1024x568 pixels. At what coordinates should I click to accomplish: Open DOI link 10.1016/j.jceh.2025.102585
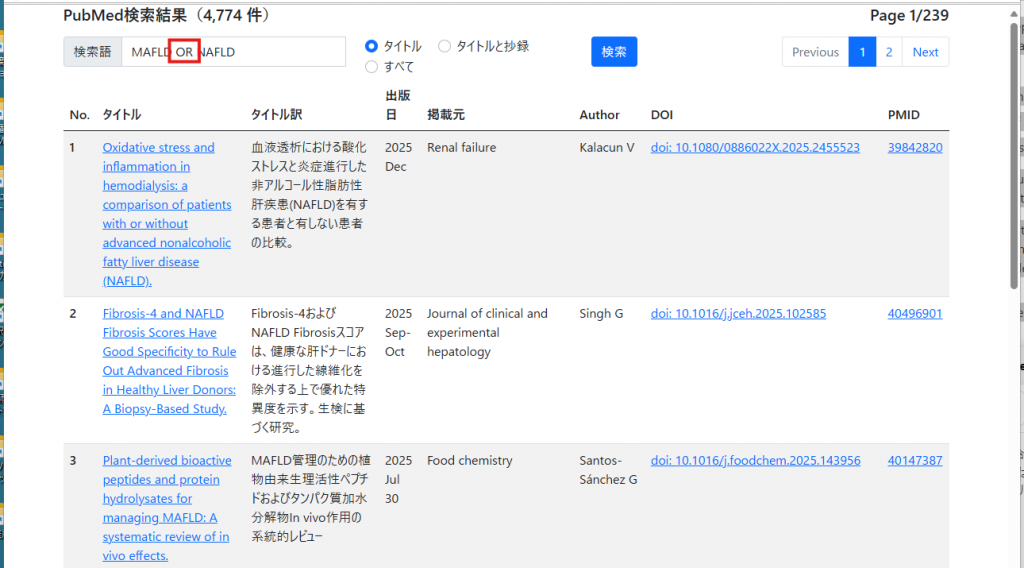coord(738,314)
